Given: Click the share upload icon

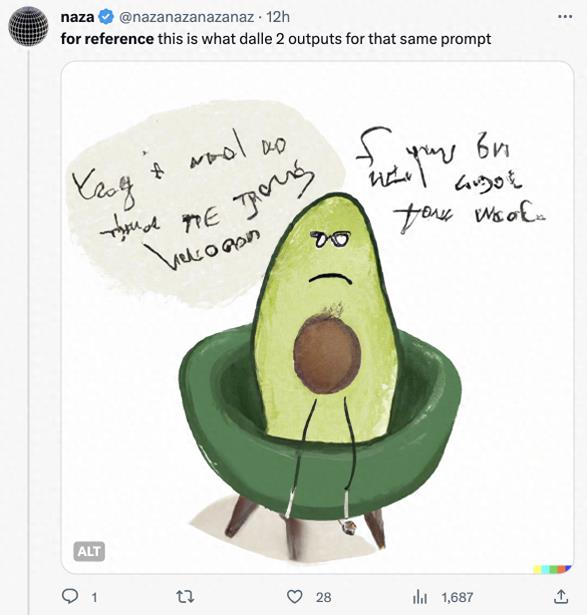Looking at the screenshot, I should pos(561,597).
